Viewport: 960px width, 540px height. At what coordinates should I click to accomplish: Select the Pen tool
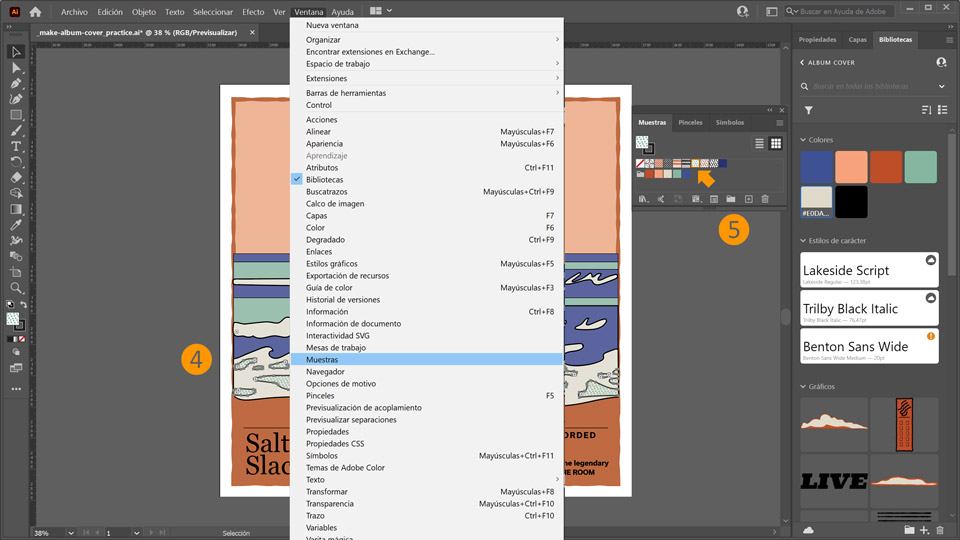coord(16,83)
